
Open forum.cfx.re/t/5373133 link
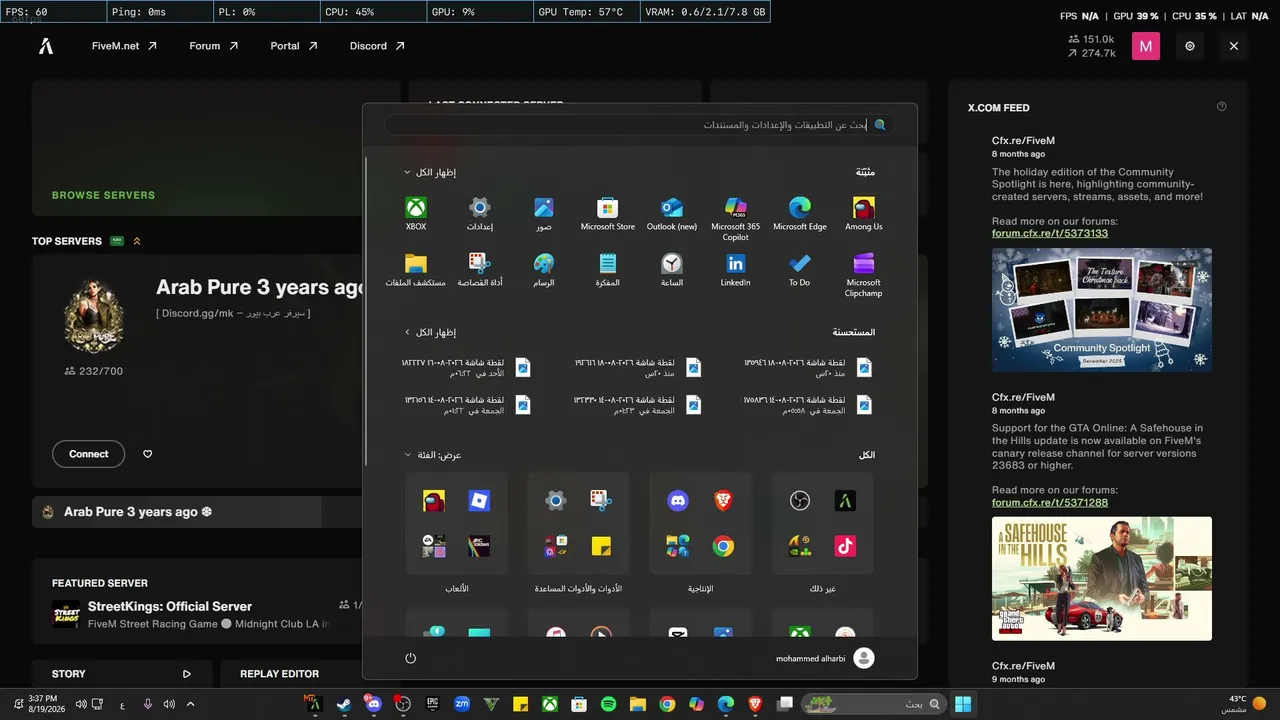pyautogui.click(x=1050, y=234)
